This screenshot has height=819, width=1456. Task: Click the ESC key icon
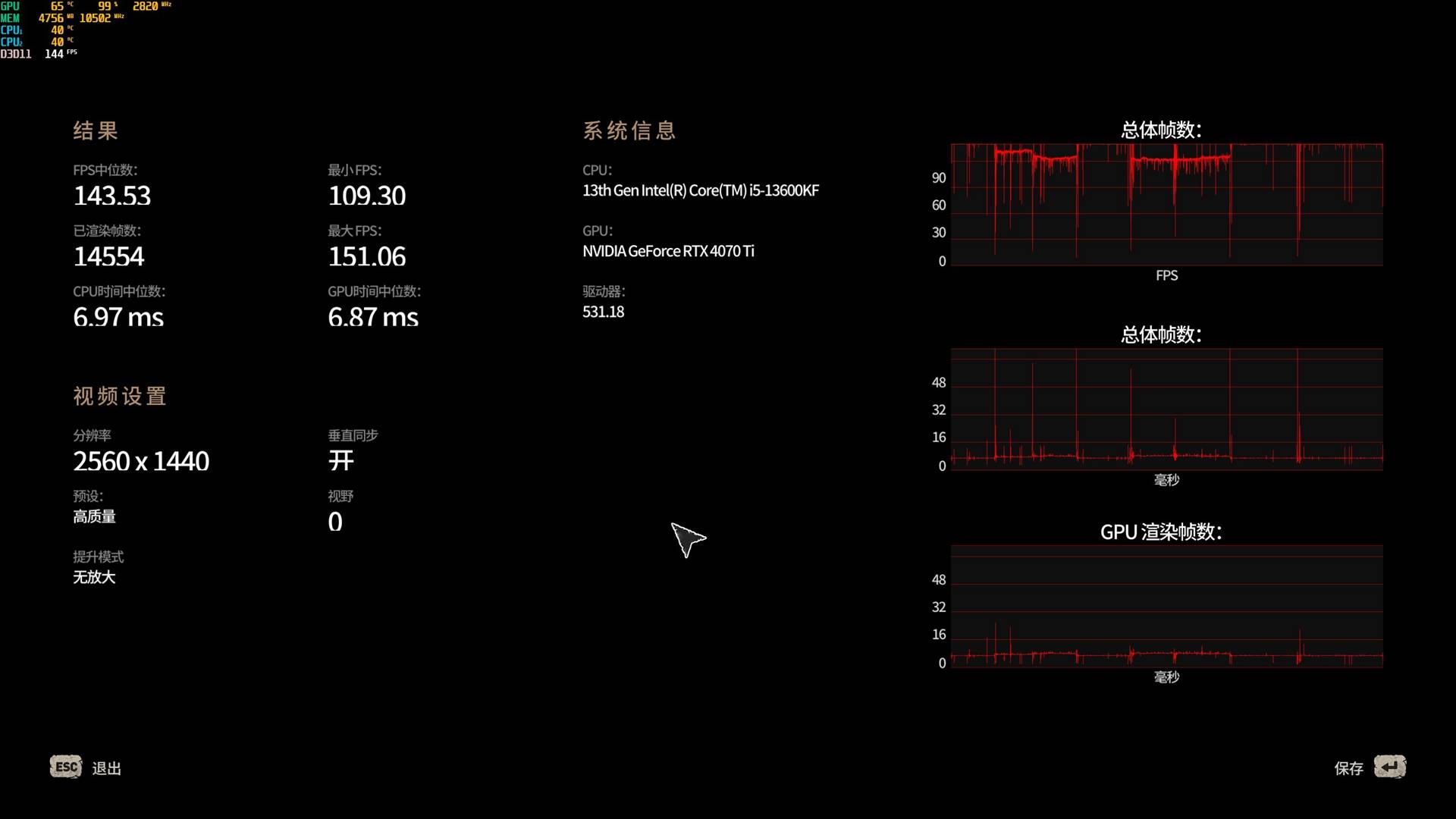click(x=66, y=767)
